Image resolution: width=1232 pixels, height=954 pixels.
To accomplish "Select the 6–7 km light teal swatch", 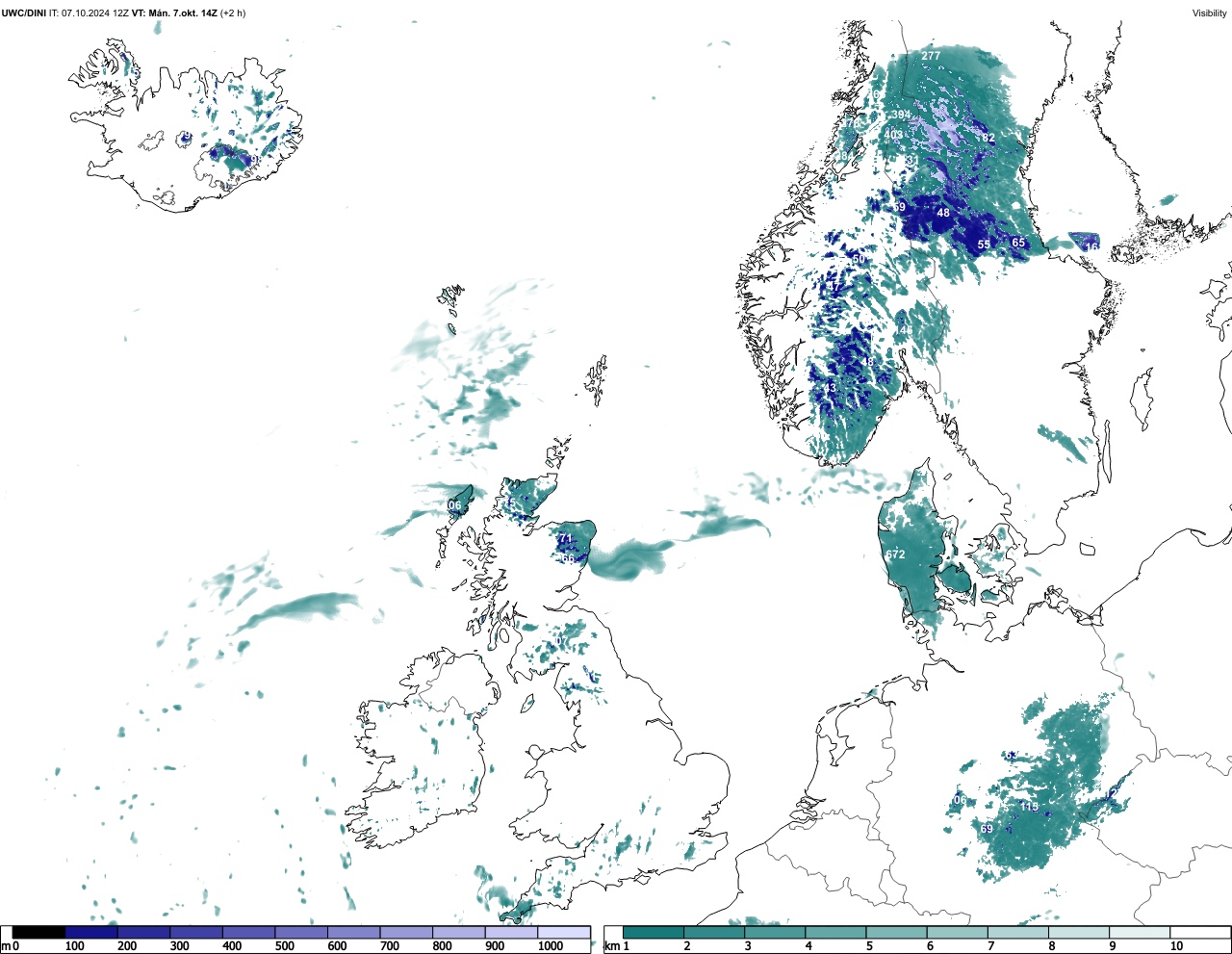I will (957, 932).
